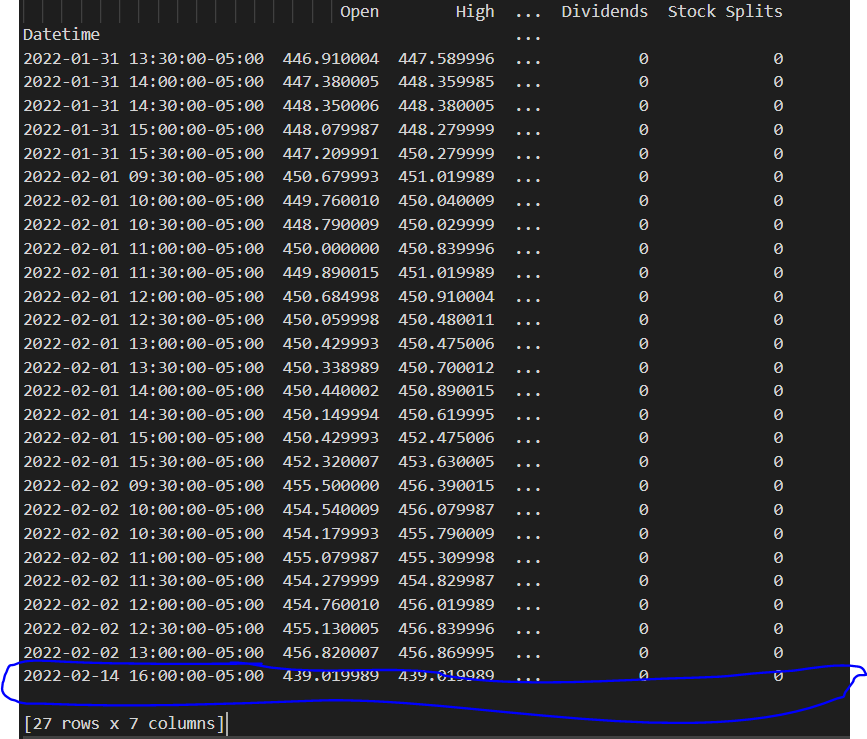
Task: Select timestamp 2022-02-01 13:00:00-05:00
Action: point(144,344)
